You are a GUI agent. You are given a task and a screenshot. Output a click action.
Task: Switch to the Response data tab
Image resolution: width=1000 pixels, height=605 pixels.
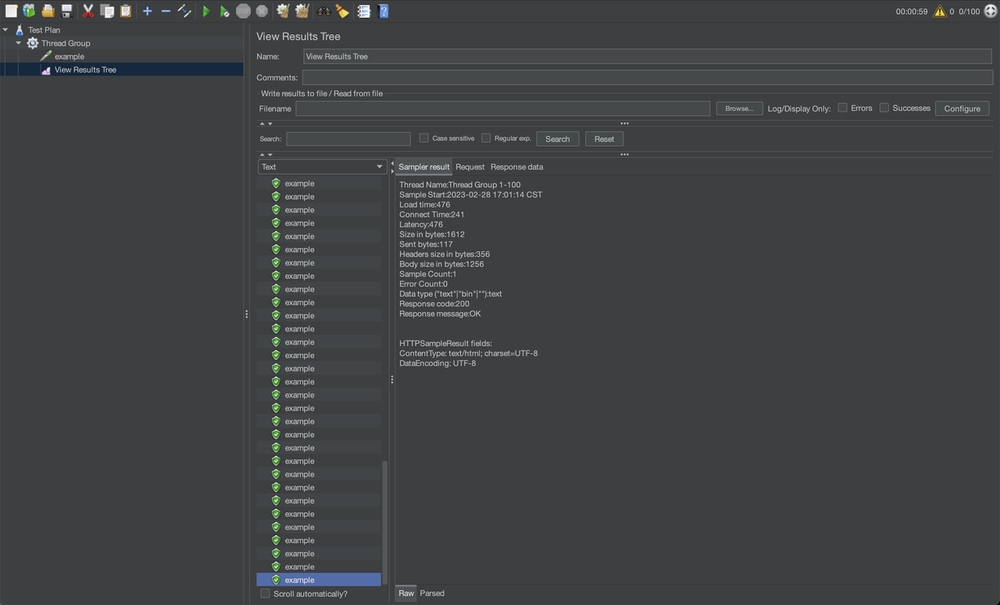pos(517,167)
